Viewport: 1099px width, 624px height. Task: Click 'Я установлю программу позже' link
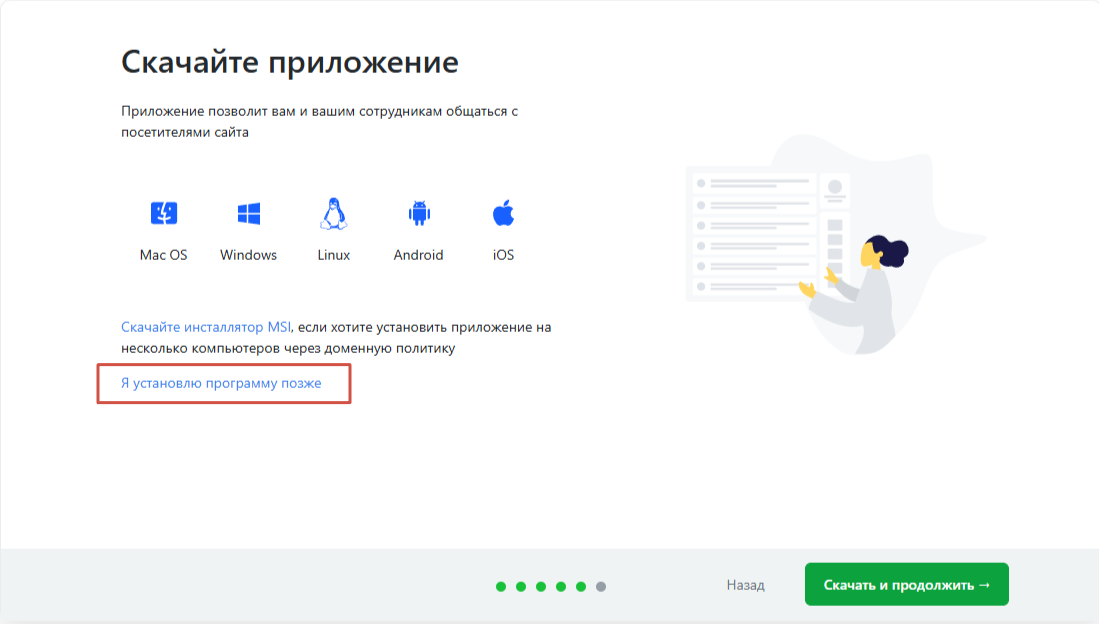point(221,383)
